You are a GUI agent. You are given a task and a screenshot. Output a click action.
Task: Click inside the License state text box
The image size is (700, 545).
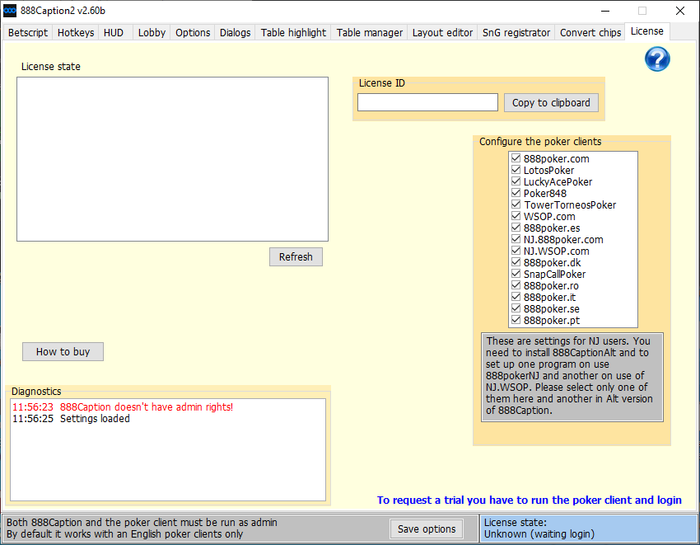pos(172,159)
